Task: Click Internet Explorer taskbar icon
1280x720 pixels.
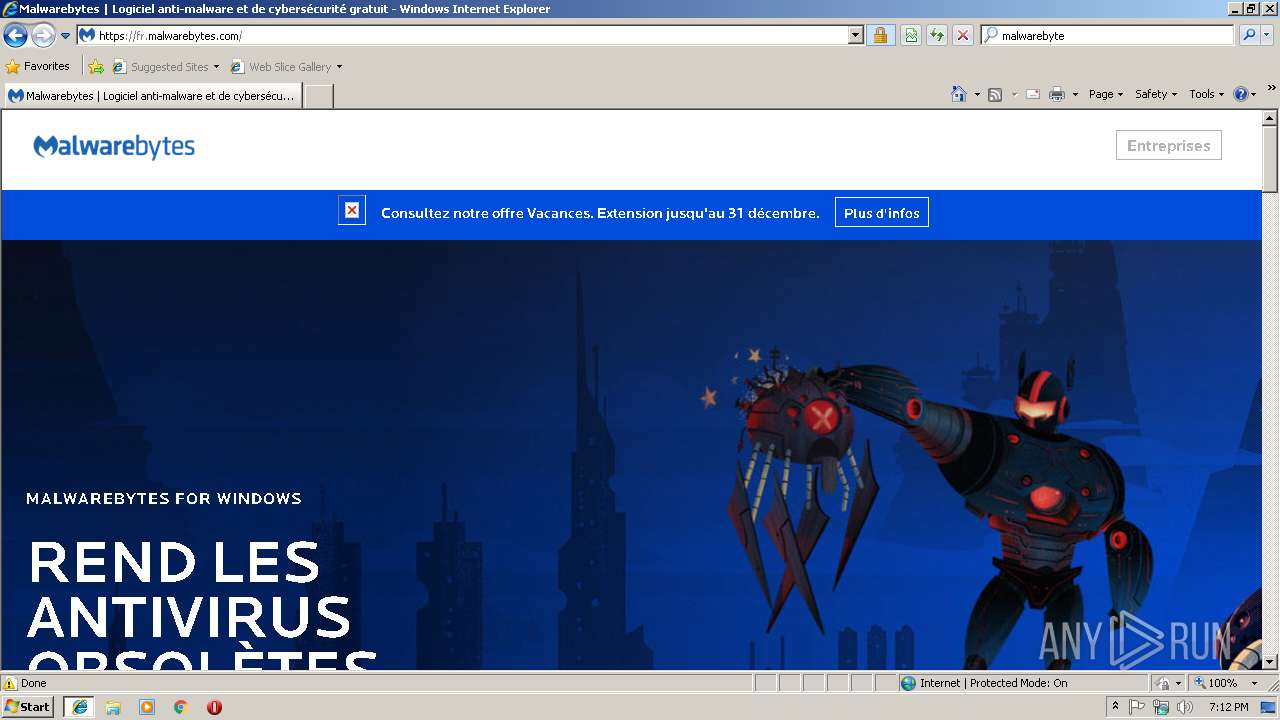Action: [79, 706]
